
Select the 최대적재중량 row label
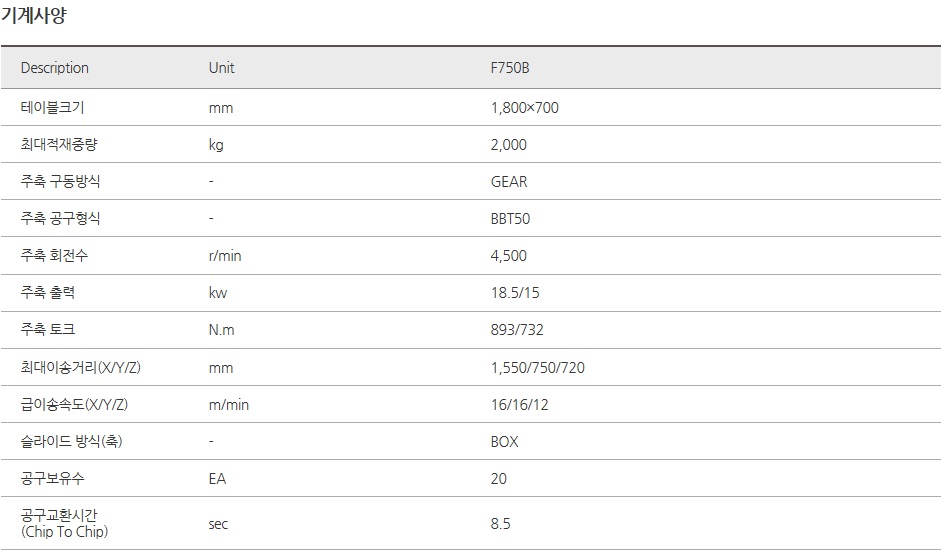(59, 144)
